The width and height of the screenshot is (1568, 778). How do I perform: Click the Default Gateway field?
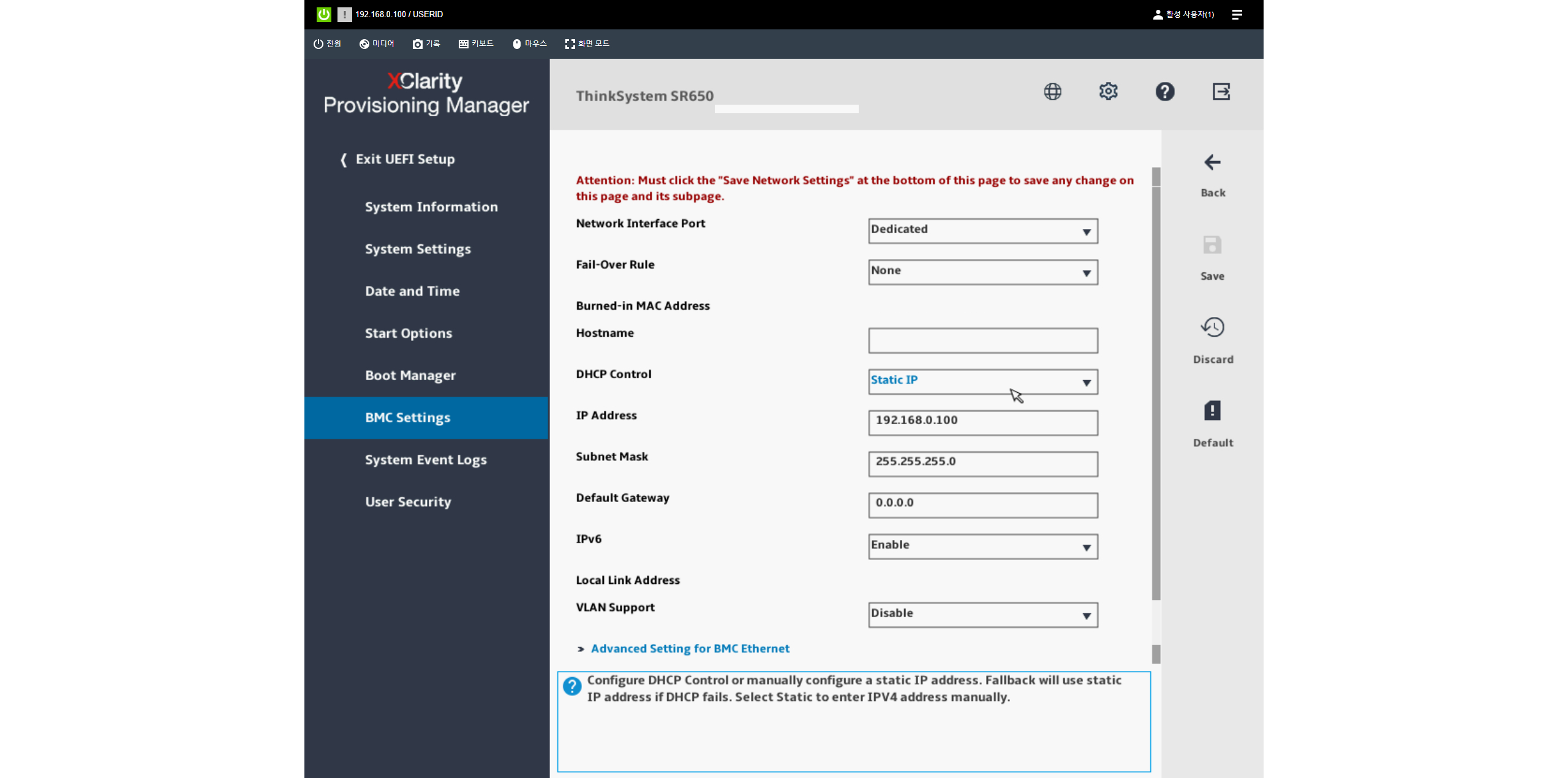[x=982, y=505]
